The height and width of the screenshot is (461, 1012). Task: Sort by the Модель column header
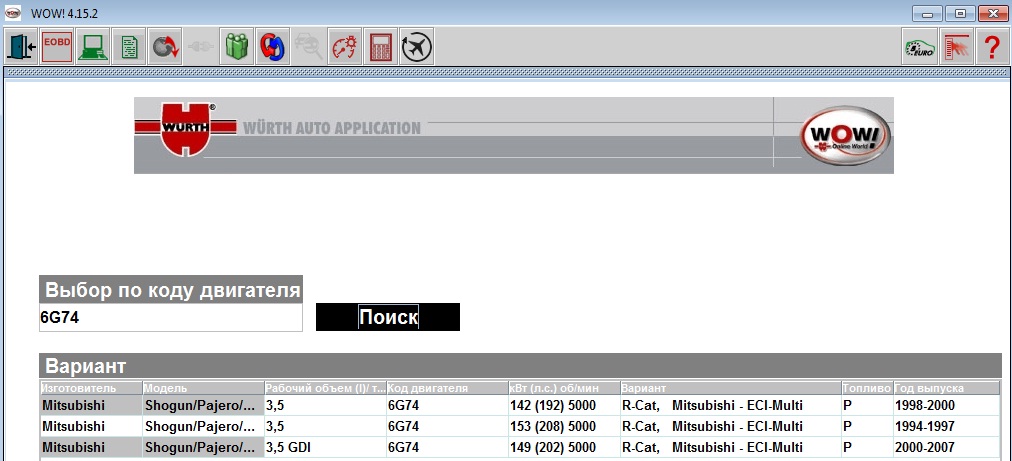coord(203,388)
